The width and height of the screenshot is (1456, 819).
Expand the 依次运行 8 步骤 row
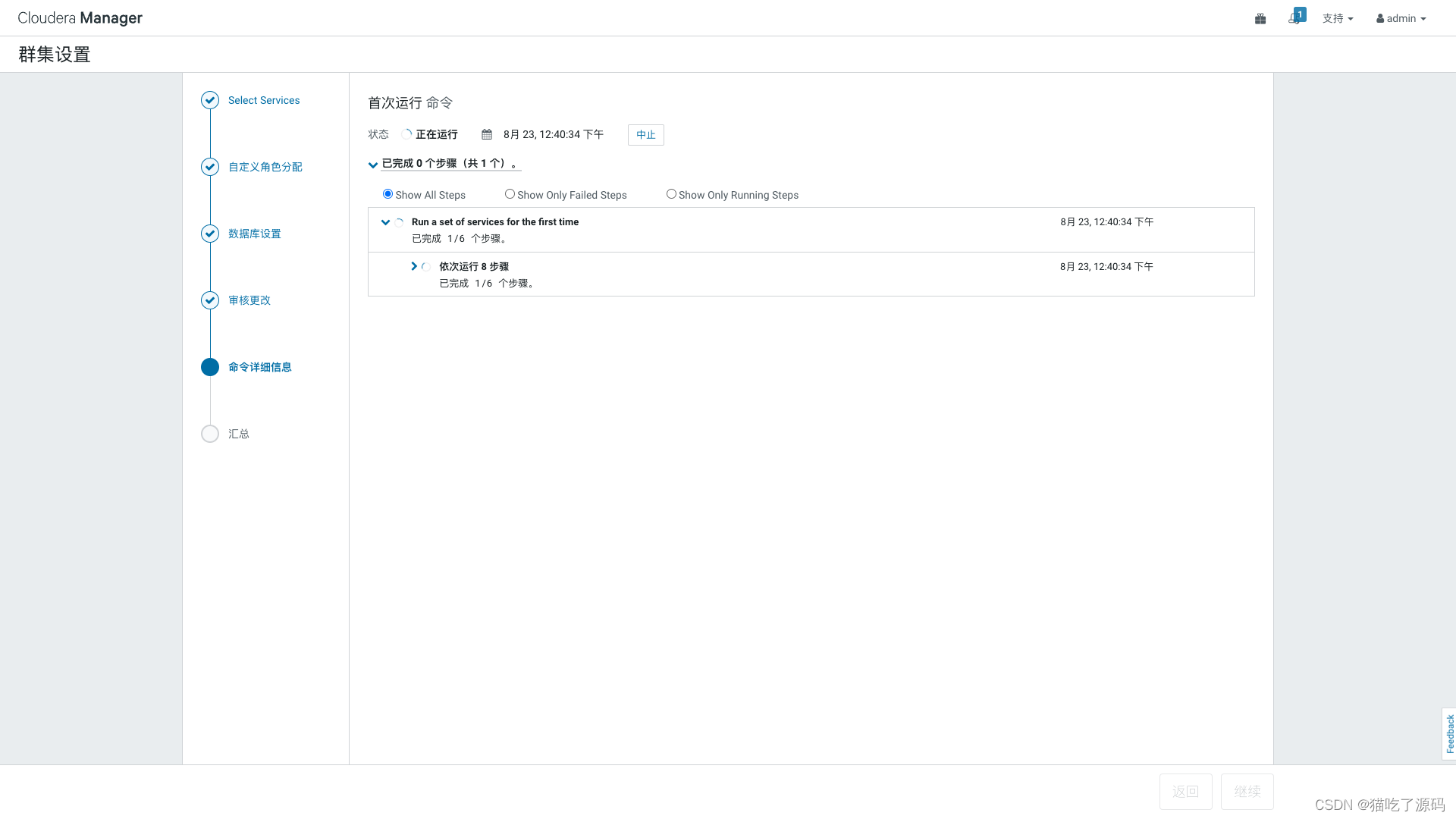pos(414,266)
